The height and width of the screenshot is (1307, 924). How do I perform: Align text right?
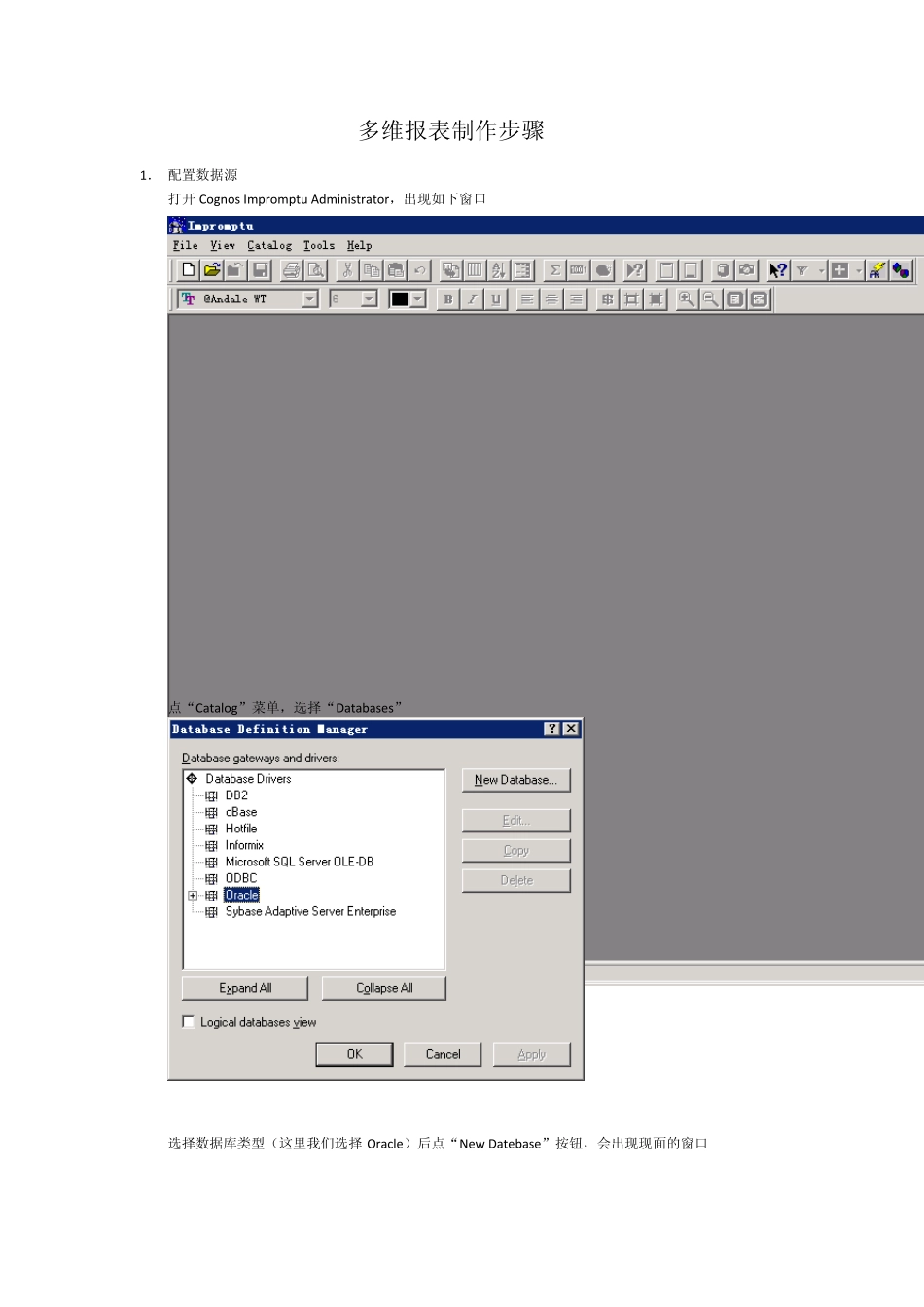click(576, 300)
